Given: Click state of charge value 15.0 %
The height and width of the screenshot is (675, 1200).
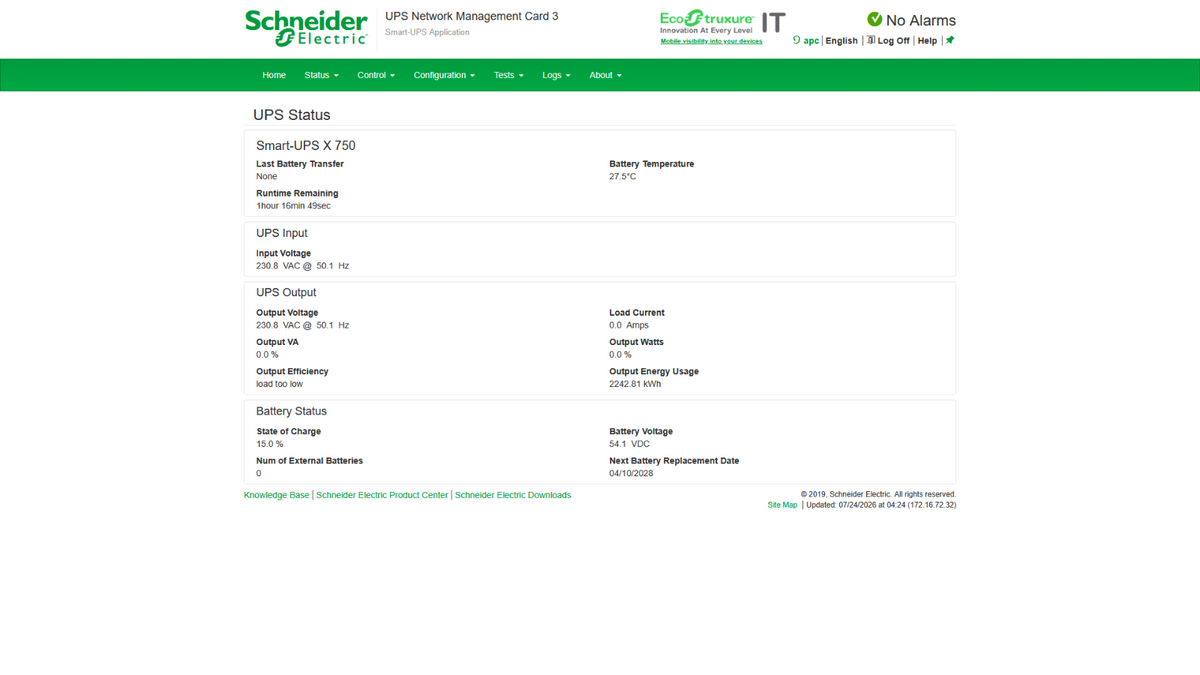Looking at the screenshot, I should 269,444.
